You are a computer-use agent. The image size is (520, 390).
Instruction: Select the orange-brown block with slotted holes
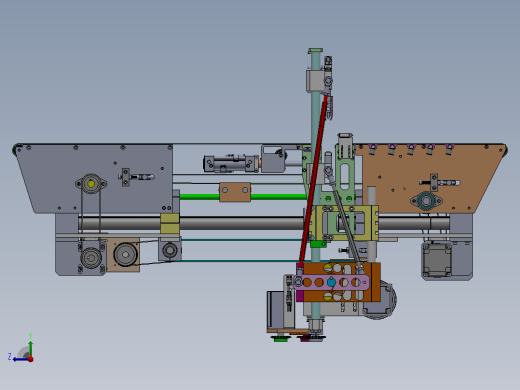338,282
